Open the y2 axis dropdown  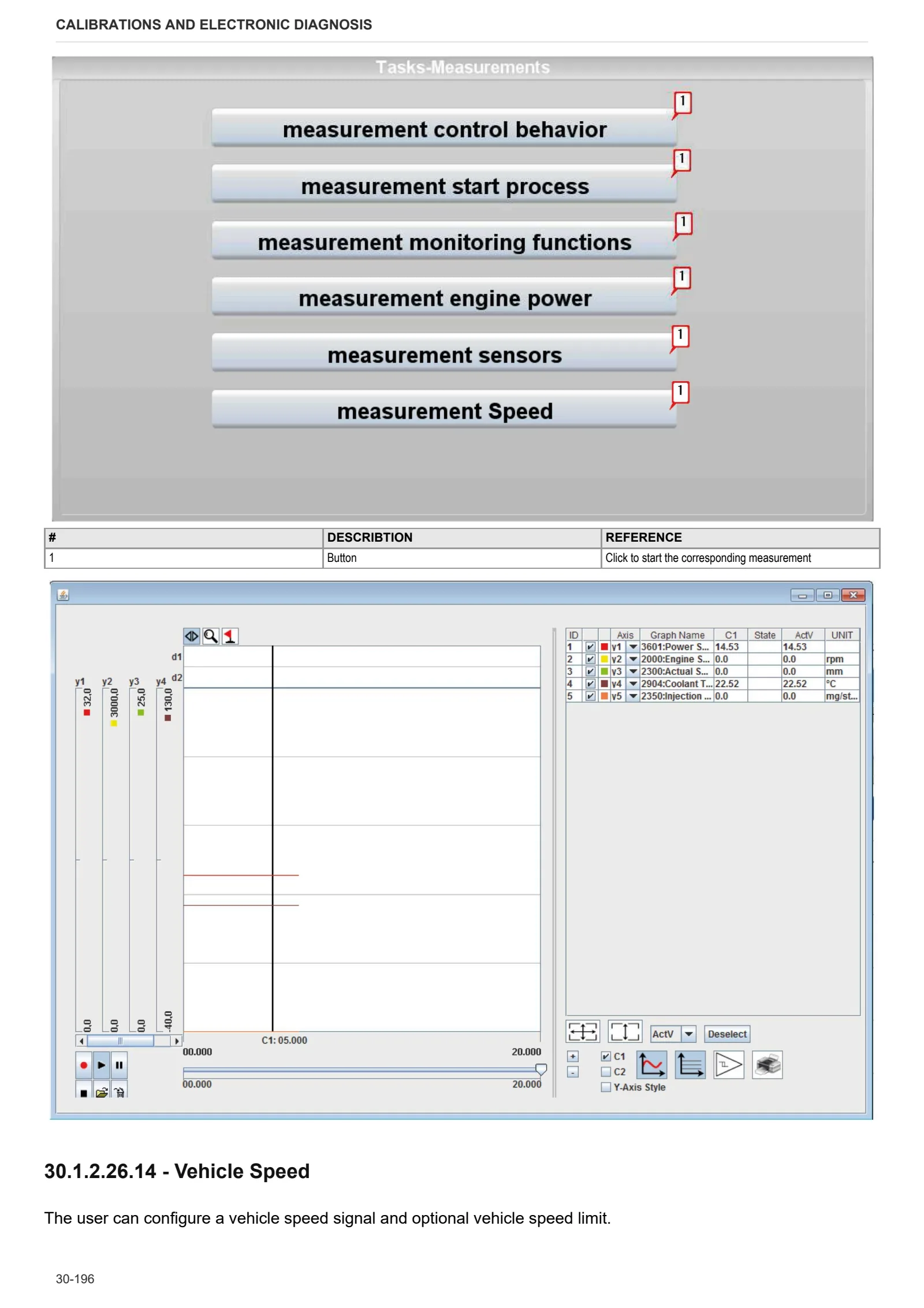pos(633,659)
